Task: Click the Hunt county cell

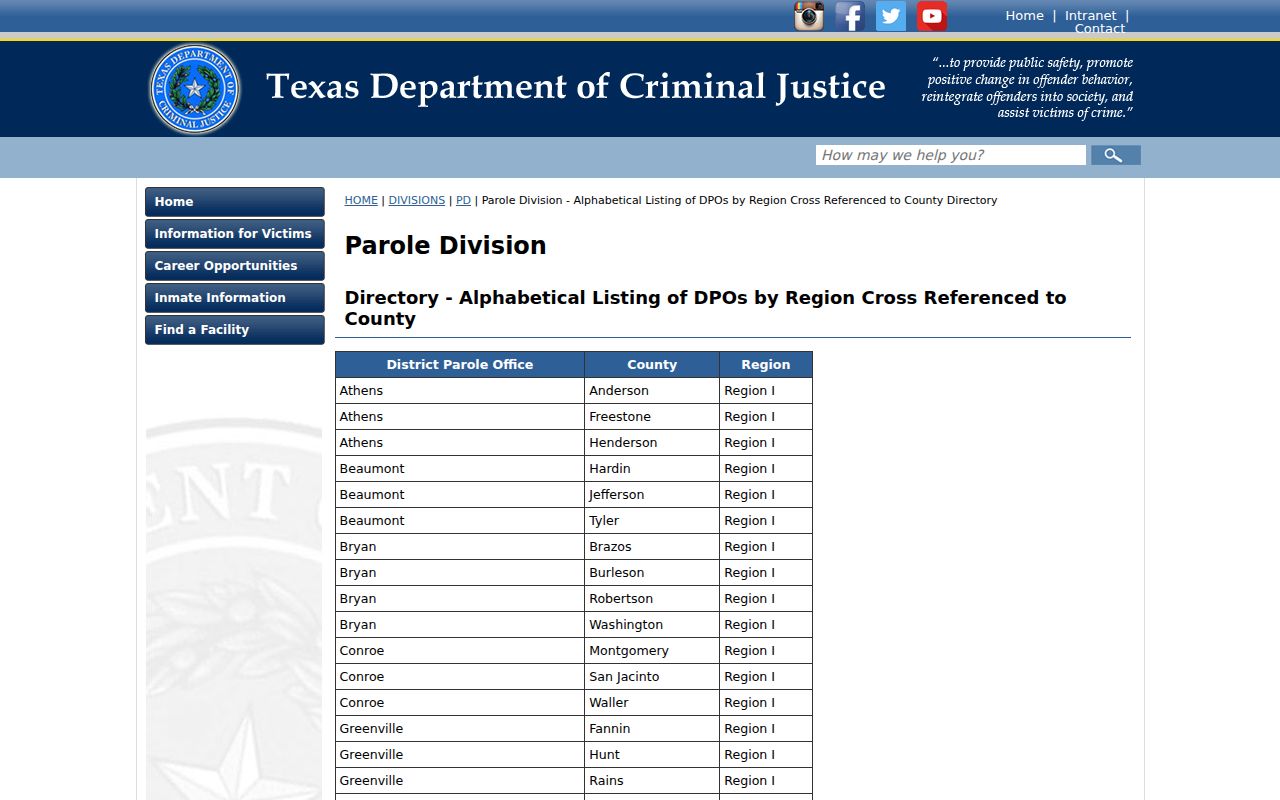Action: coord(652,755)
